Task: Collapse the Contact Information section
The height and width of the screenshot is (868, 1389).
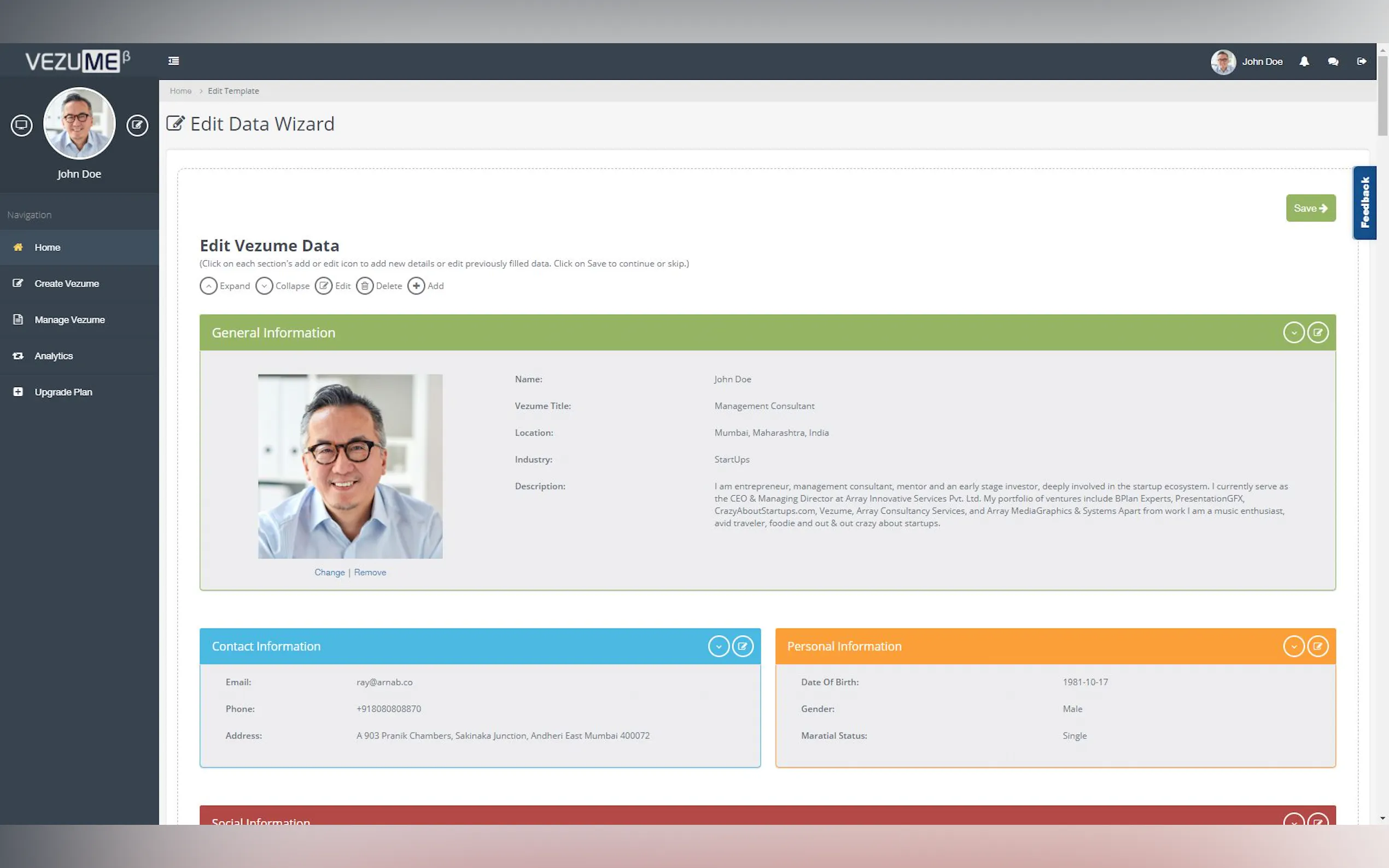Action: click(x=719, y=647)
